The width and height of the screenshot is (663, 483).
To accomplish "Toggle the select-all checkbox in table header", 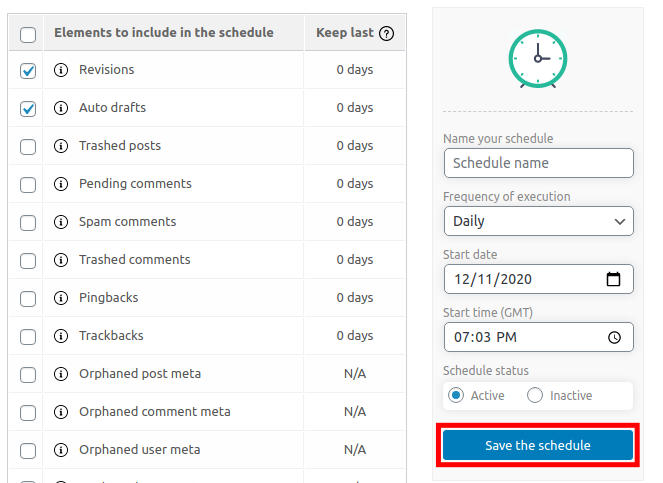I will tap(28, 34).
